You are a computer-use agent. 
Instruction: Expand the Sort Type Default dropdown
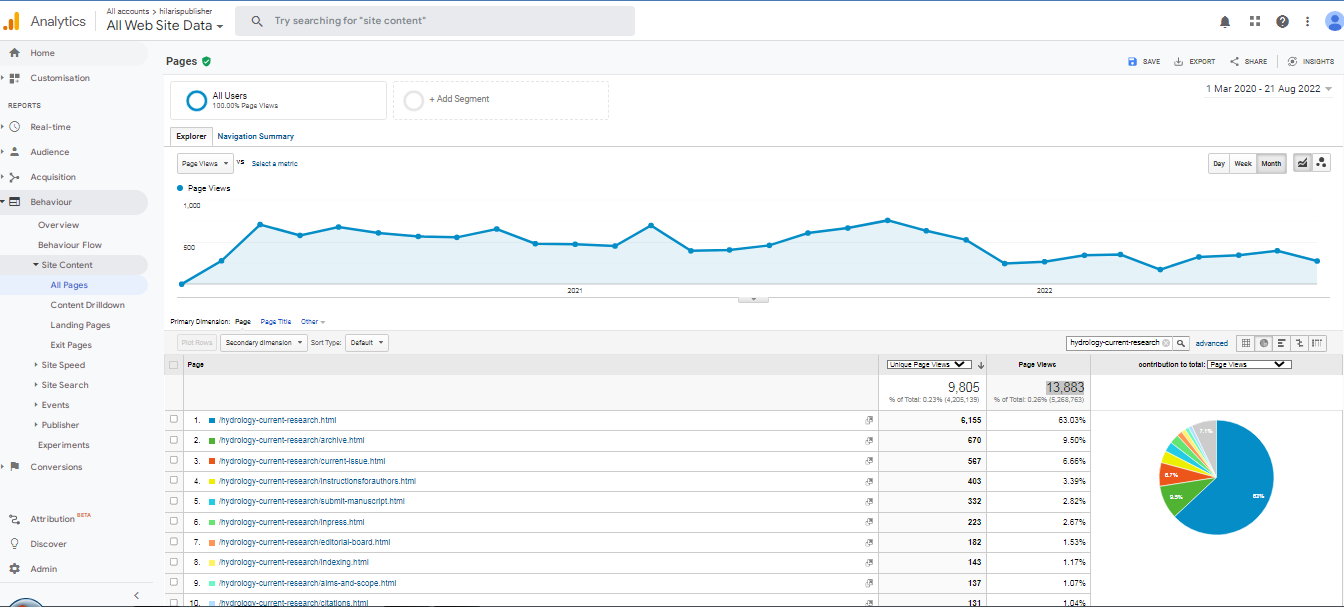[x=366, y=343]
